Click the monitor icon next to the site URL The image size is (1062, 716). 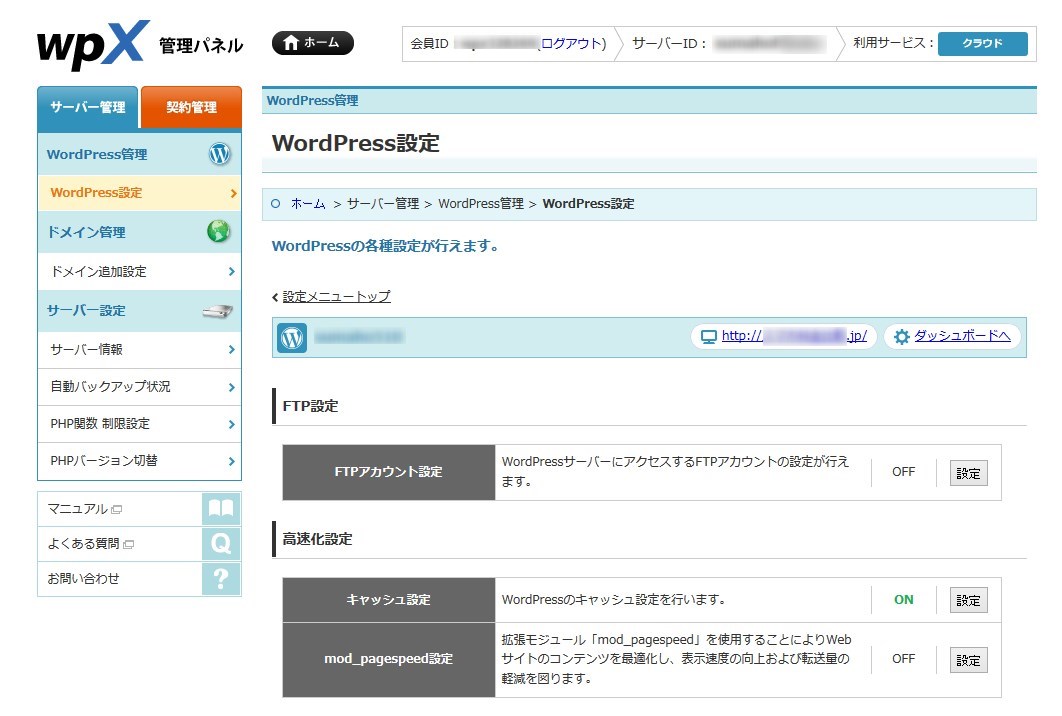708,337
